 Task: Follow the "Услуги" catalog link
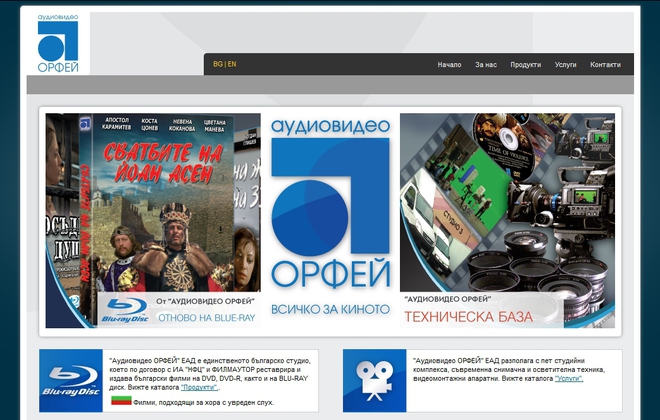pos(569,378)
